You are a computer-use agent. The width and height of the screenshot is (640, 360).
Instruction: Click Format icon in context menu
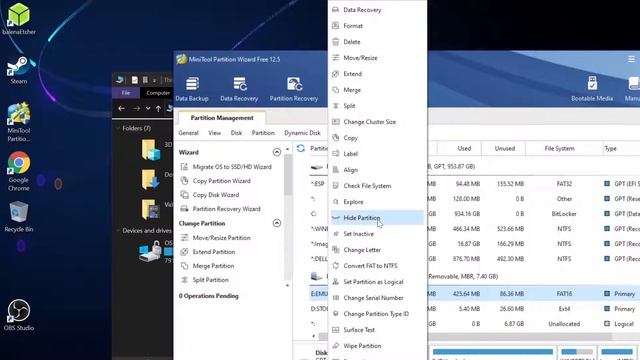click(336, 26)
